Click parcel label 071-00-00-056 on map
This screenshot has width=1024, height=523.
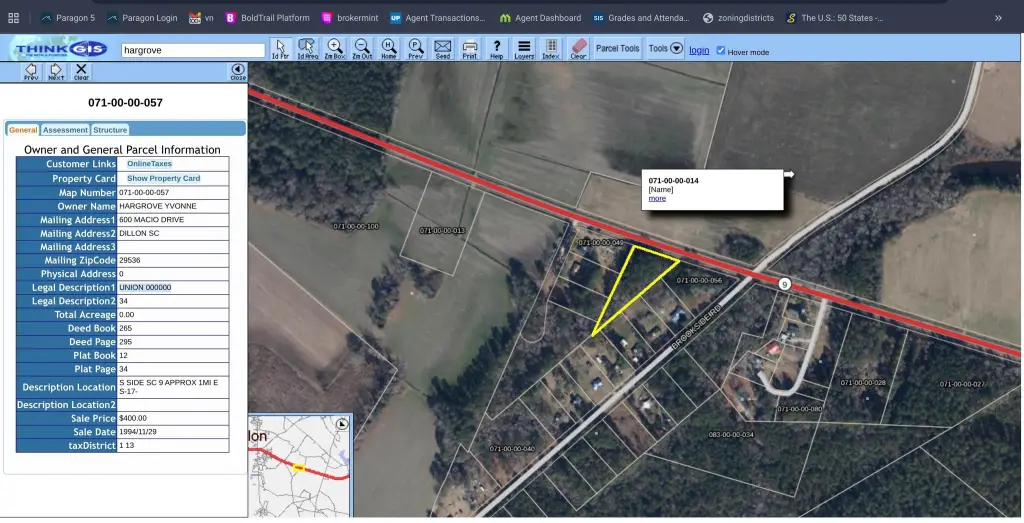699,280
